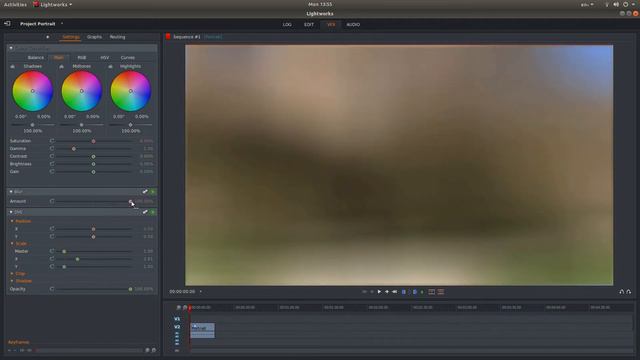Select the V2 track label
640x360 pixels.
click(x=177, y=327)
